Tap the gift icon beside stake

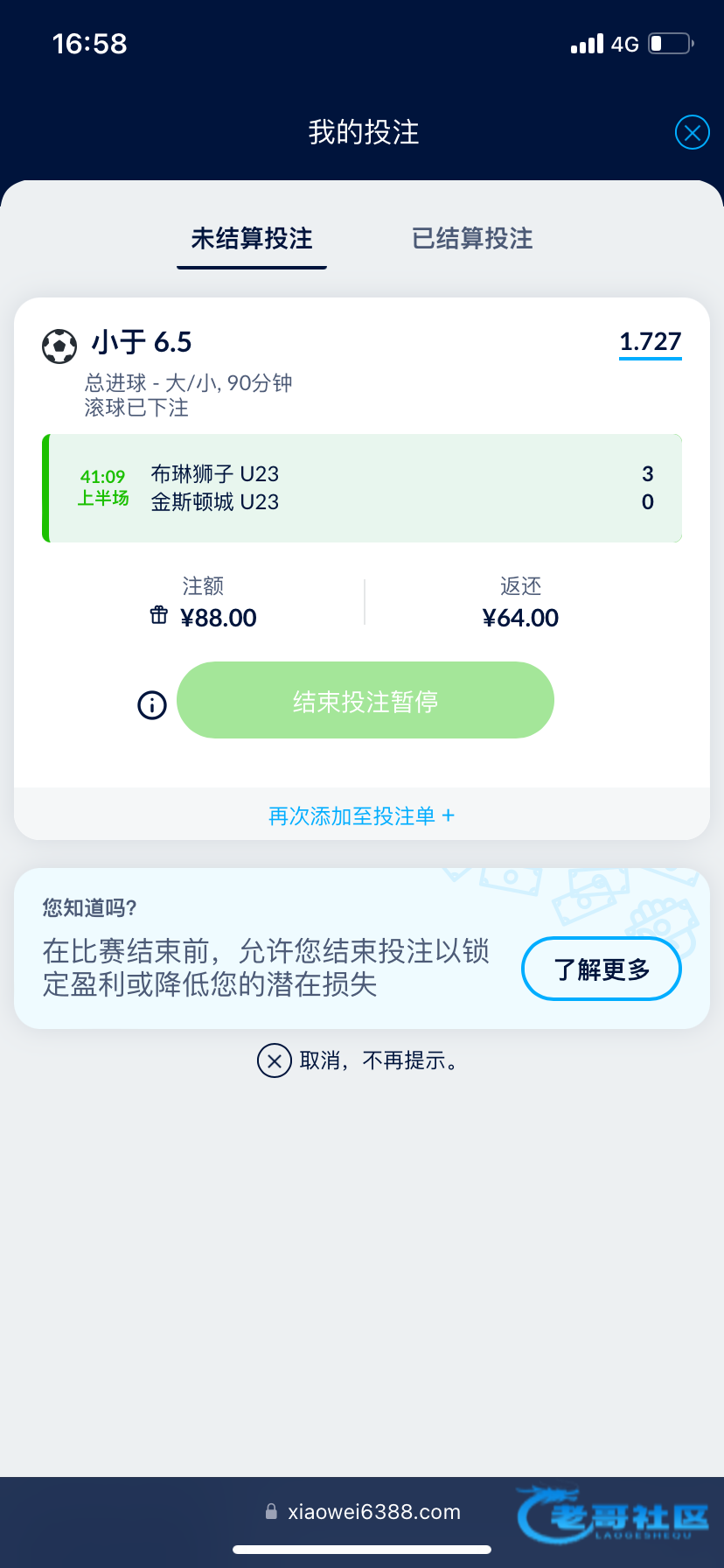click(x=159, y=615)
